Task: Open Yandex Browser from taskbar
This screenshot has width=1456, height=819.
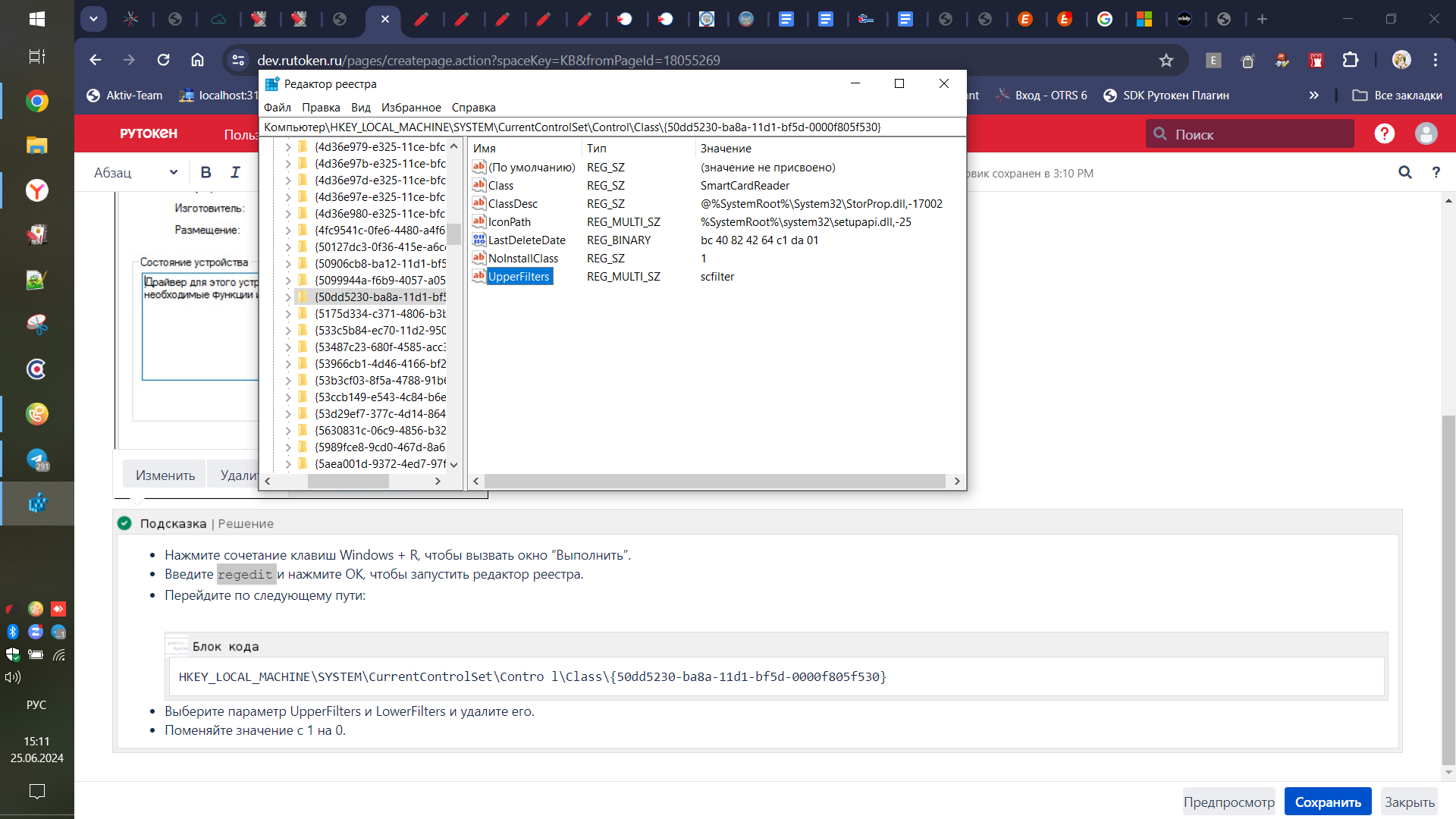Action: pos(36,190)
